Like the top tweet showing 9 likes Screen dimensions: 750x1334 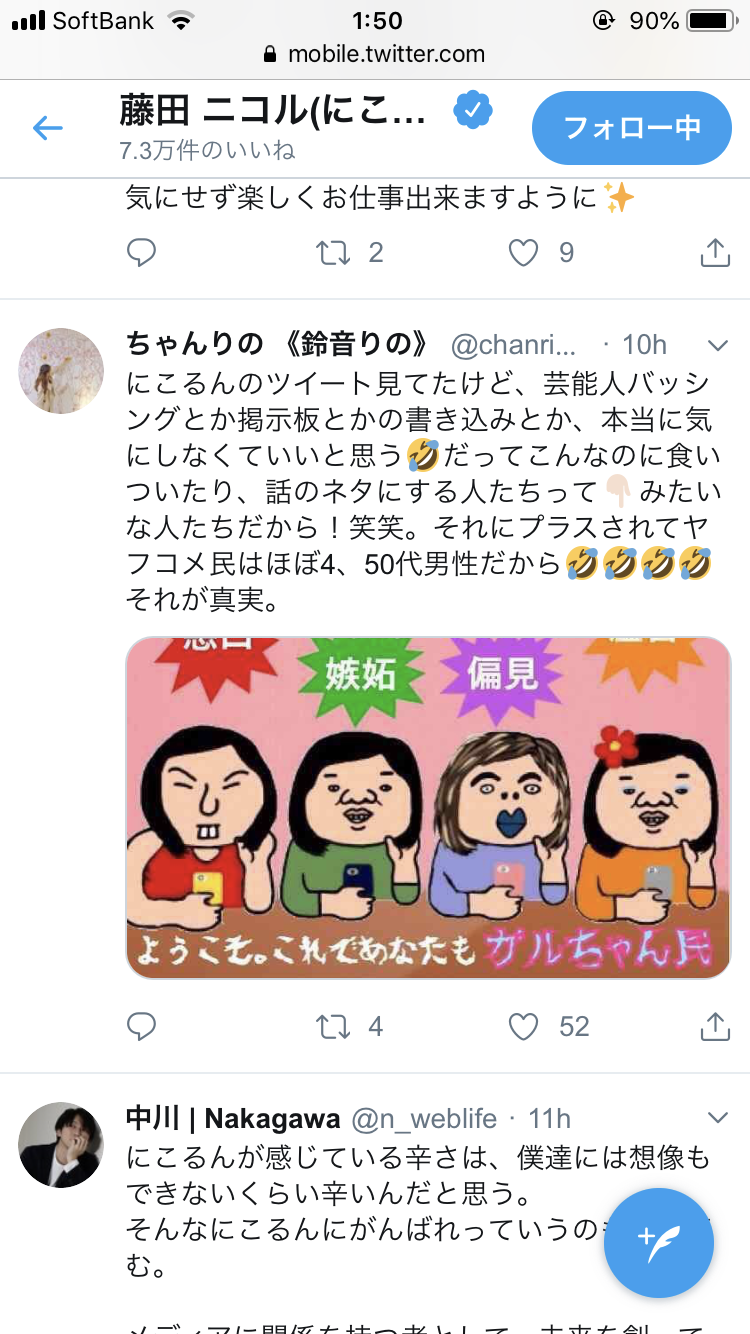[524, 253]
